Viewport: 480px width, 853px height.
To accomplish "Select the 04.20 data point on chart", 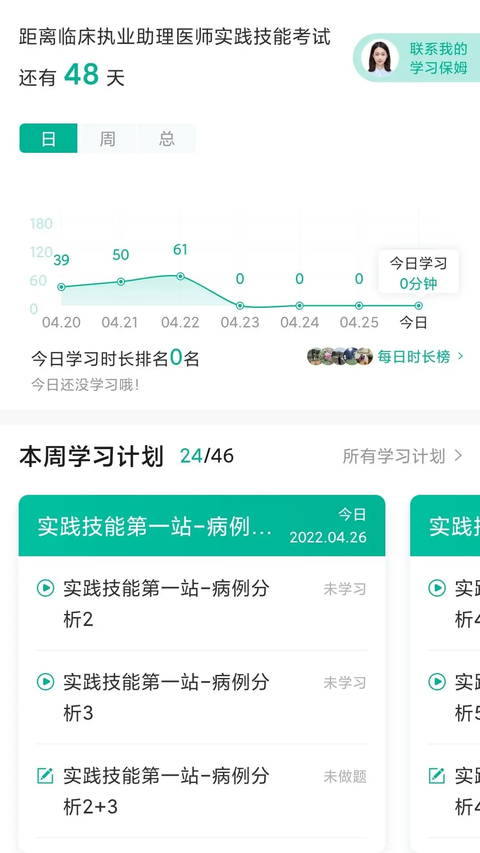I will coord(61,287).
